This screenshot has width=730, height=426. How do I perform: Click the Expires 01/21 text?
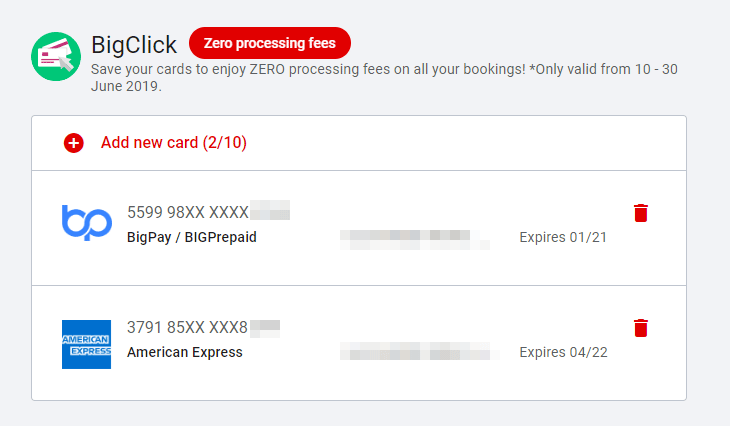pos(563,238)
